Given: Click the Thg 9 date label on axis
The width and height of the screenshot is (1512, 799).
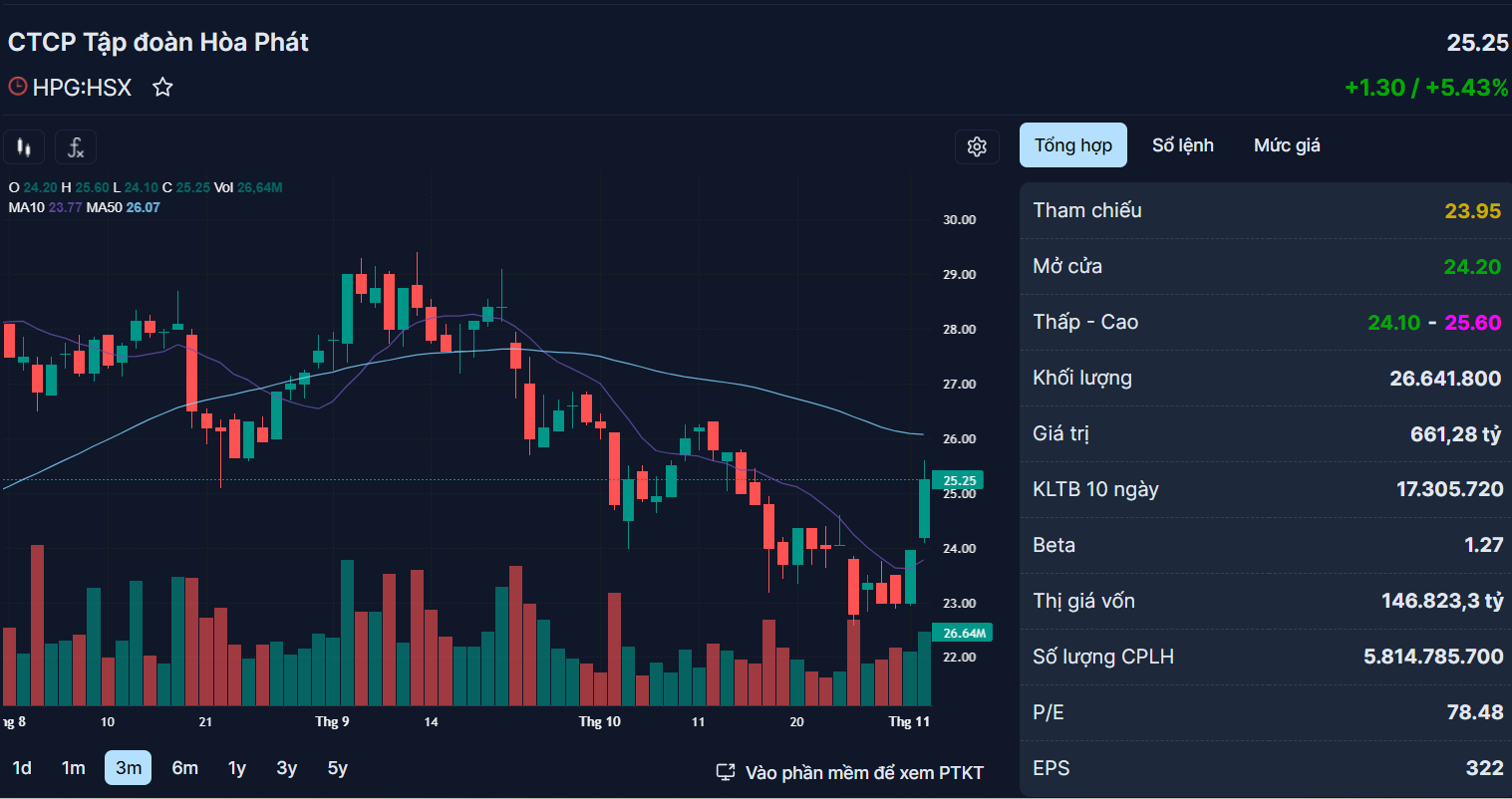Looking at the screenshot, I should (332, 721).
